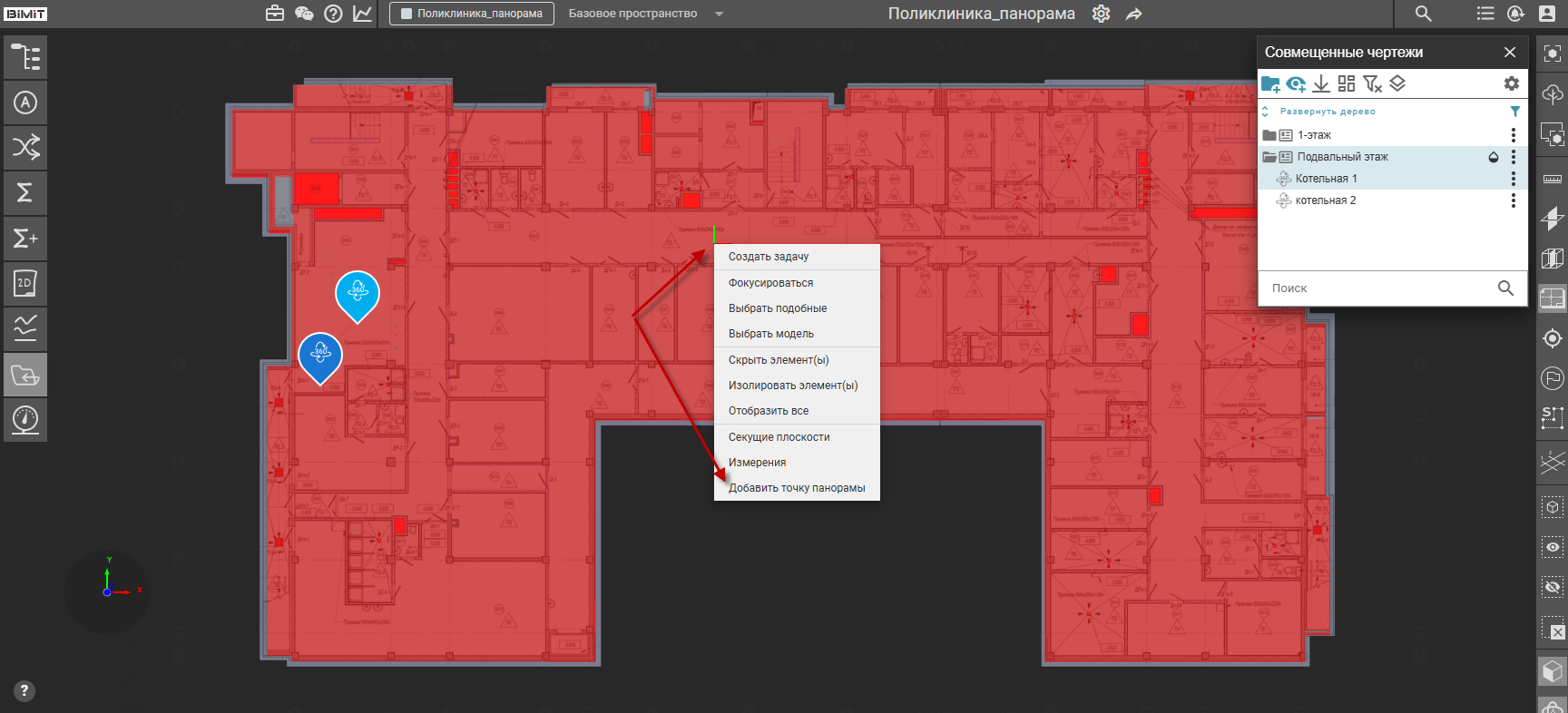This screenshot has height=713, width=1568.
Task: Toggle opacity of Подвальный этаж drawing
Action: tap(1494, 157)
